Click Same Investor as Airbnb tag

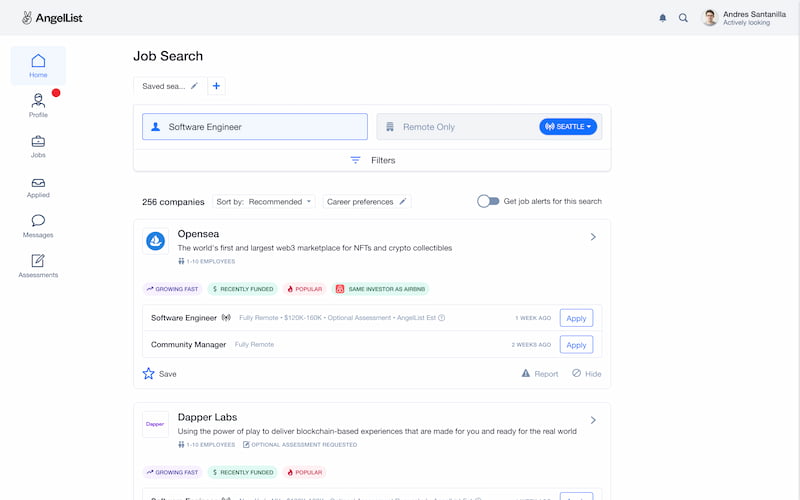(x=381, y=289)
